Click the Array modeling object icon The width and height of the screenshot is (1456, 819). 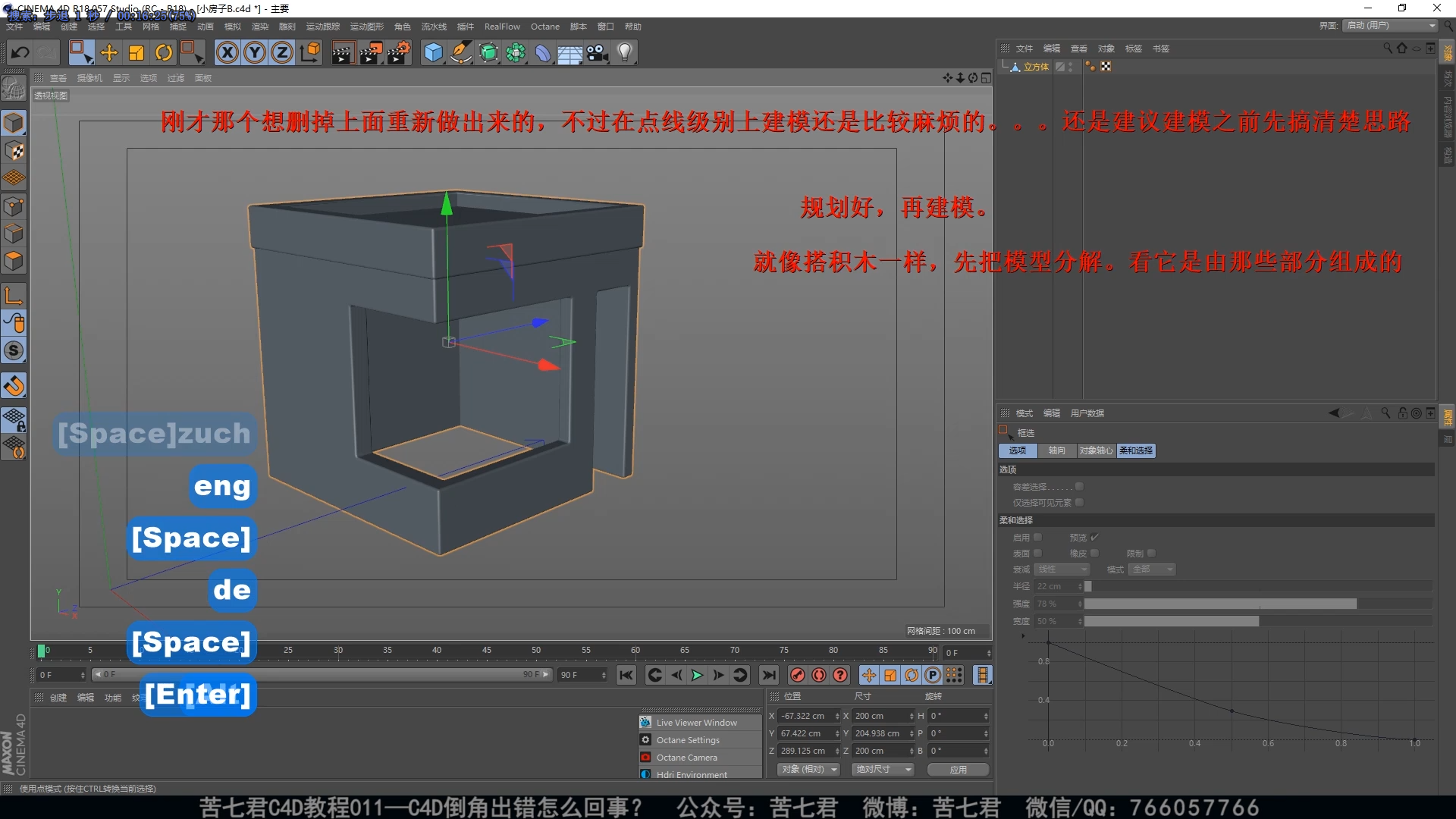(x=516, y=52)
